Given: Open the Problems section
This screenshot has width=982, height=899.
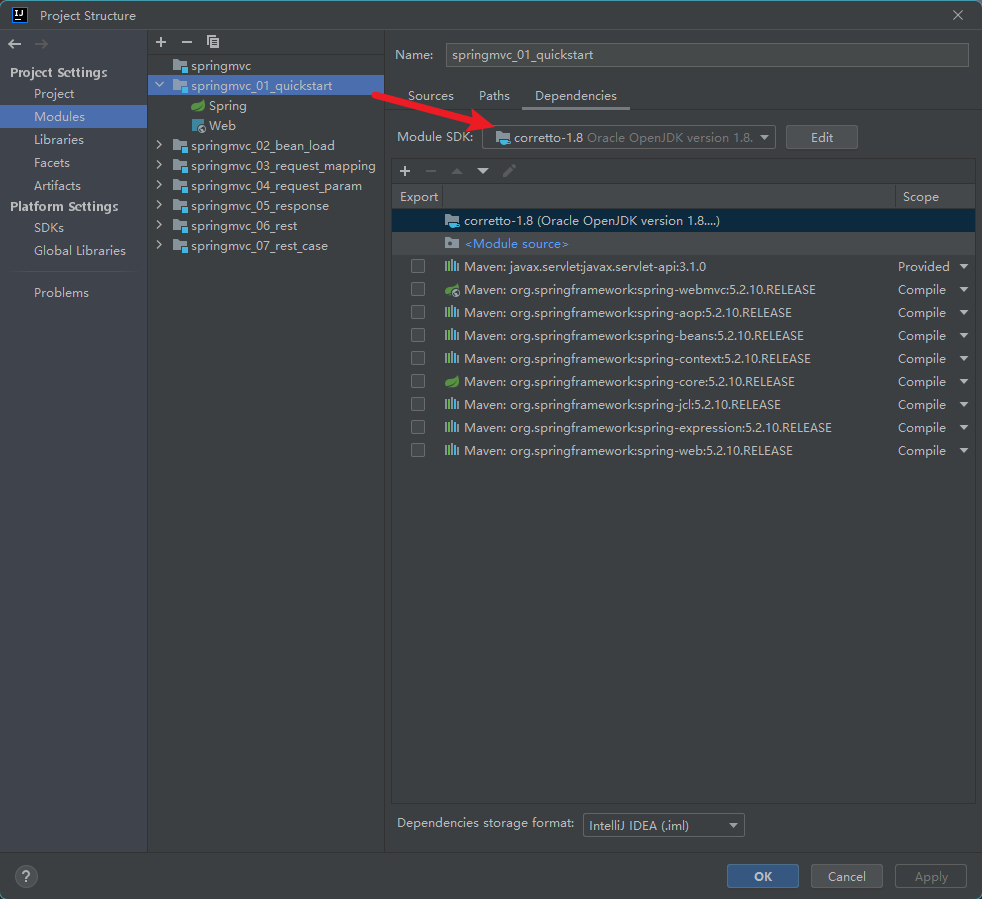Looking at the screenshot, I should pyautogui.click(x=61, y=293).
